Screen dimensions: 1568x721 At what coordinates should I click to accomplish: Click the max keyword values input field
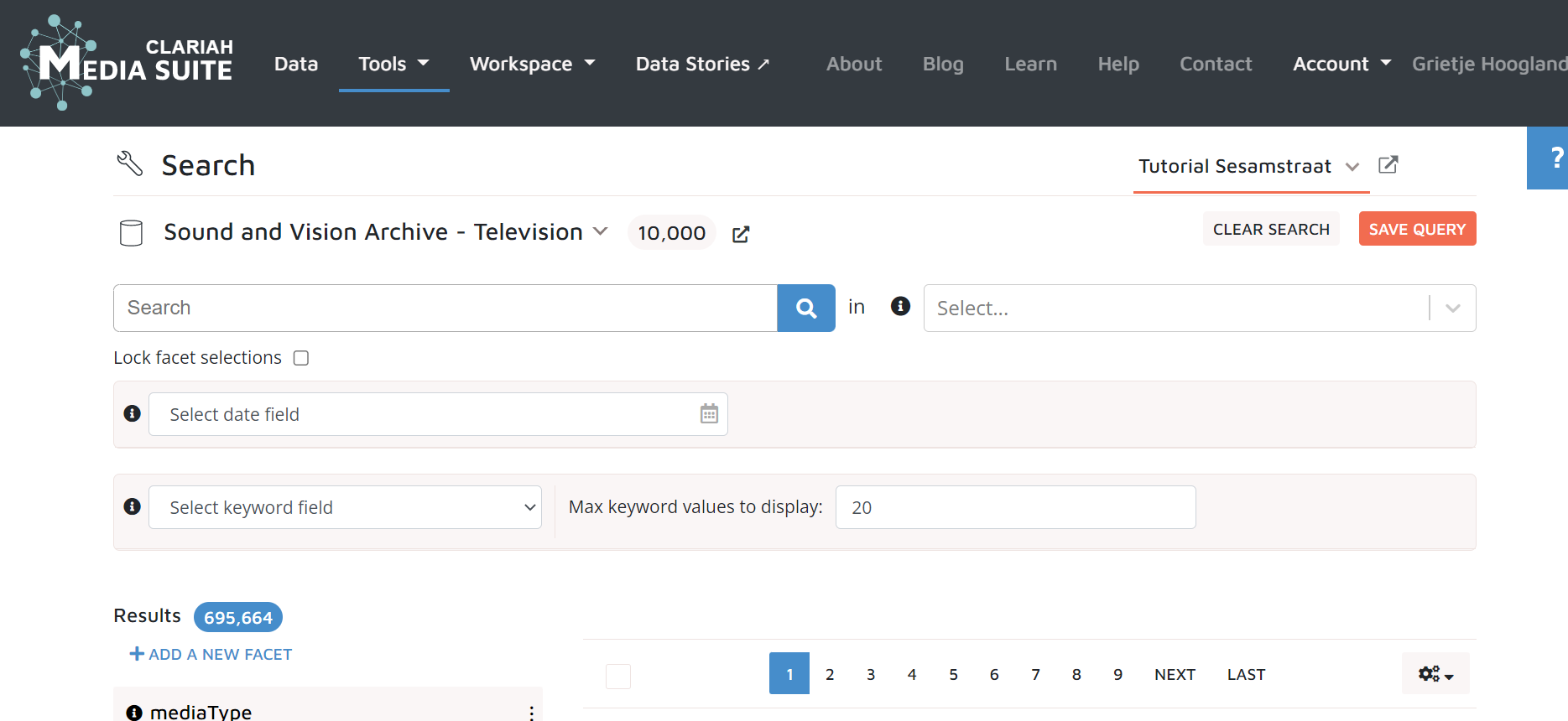pos(1015,507)
